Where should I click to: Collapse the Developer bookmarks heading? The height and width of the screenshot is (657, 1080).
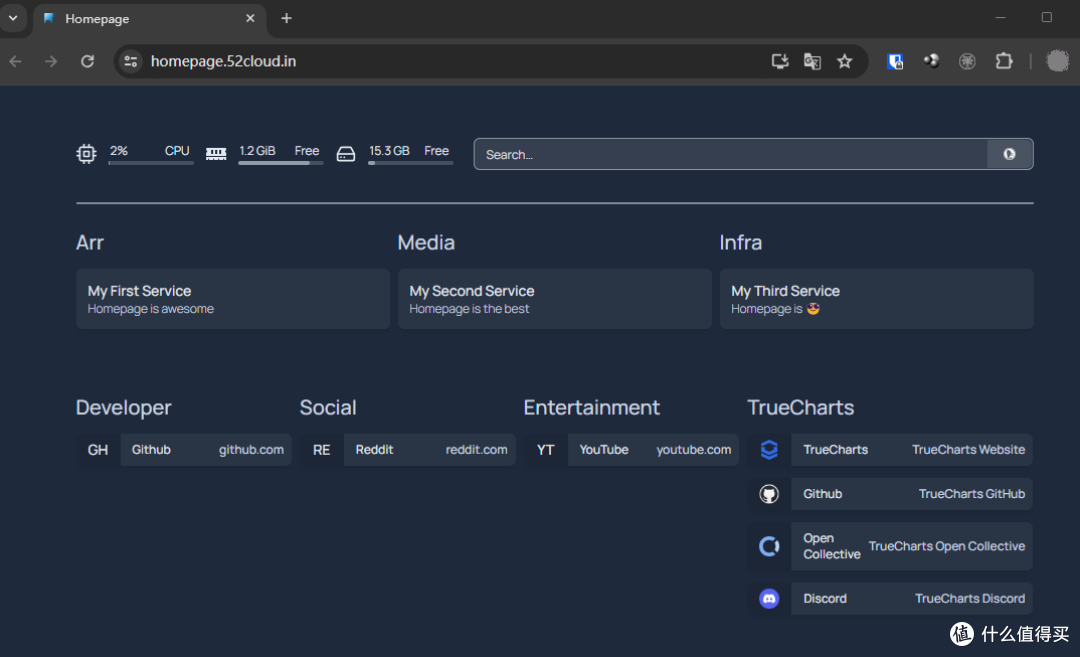[123, 408]
